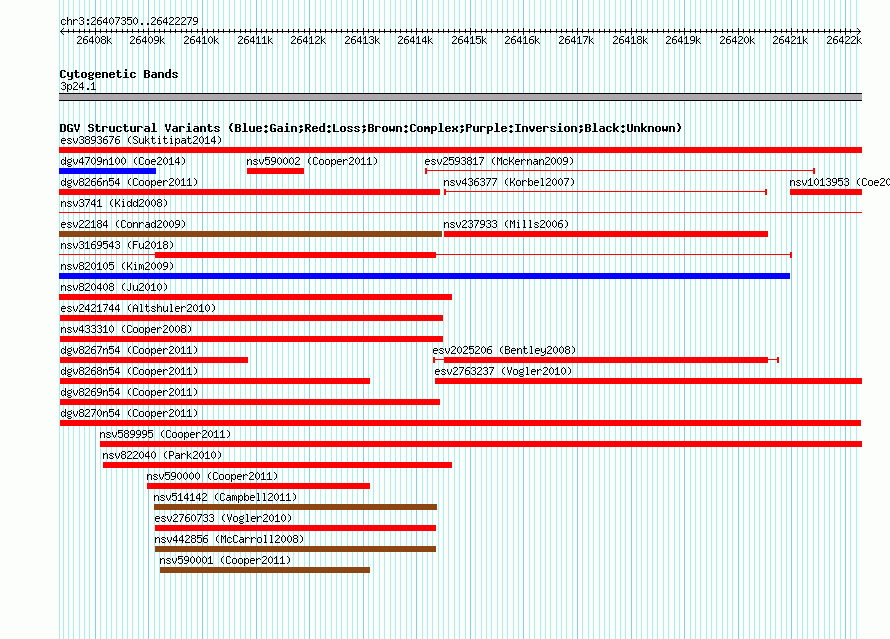The width and height of the screenshot is (890, 639).
Task: Select dgv8270n54 (Cooper2011) variant label
Action: [129, 413]
